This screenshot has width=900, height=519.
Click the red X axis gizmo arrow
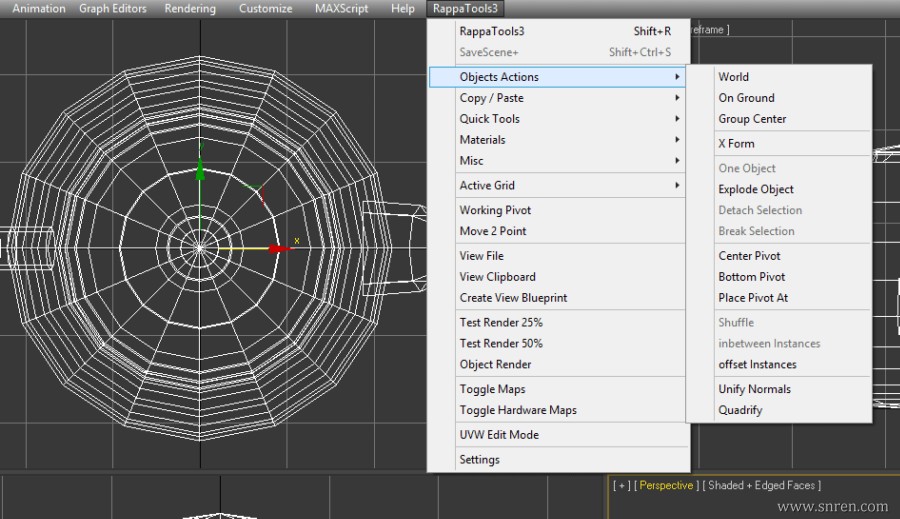point(280,247)
